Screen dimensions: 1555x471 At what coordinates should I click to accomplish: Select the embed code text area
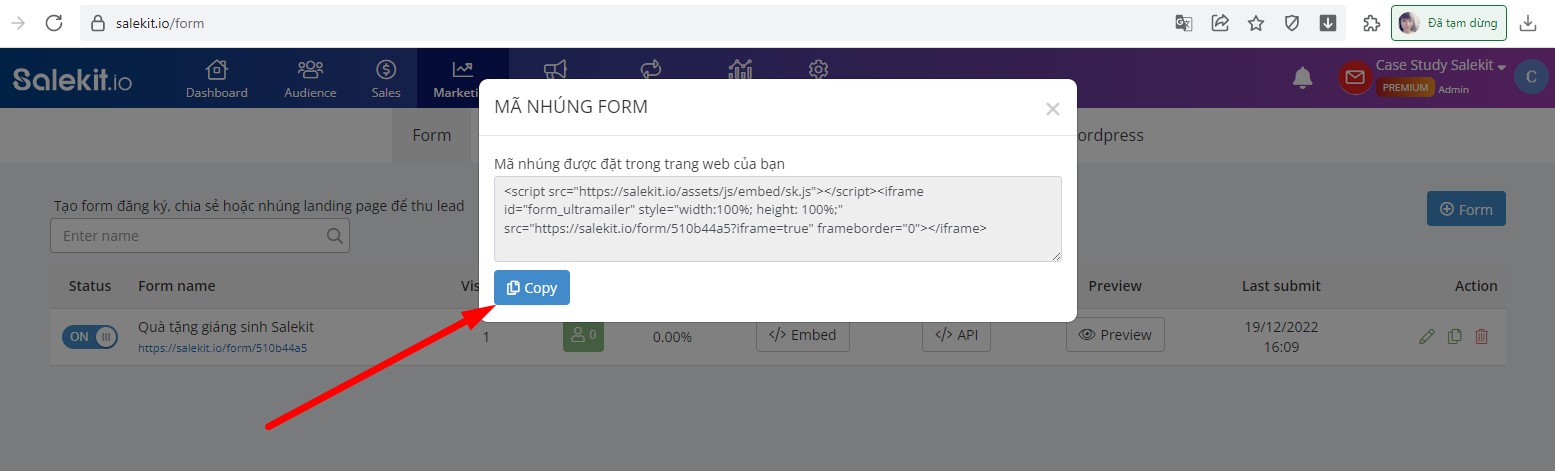(778, 219)
